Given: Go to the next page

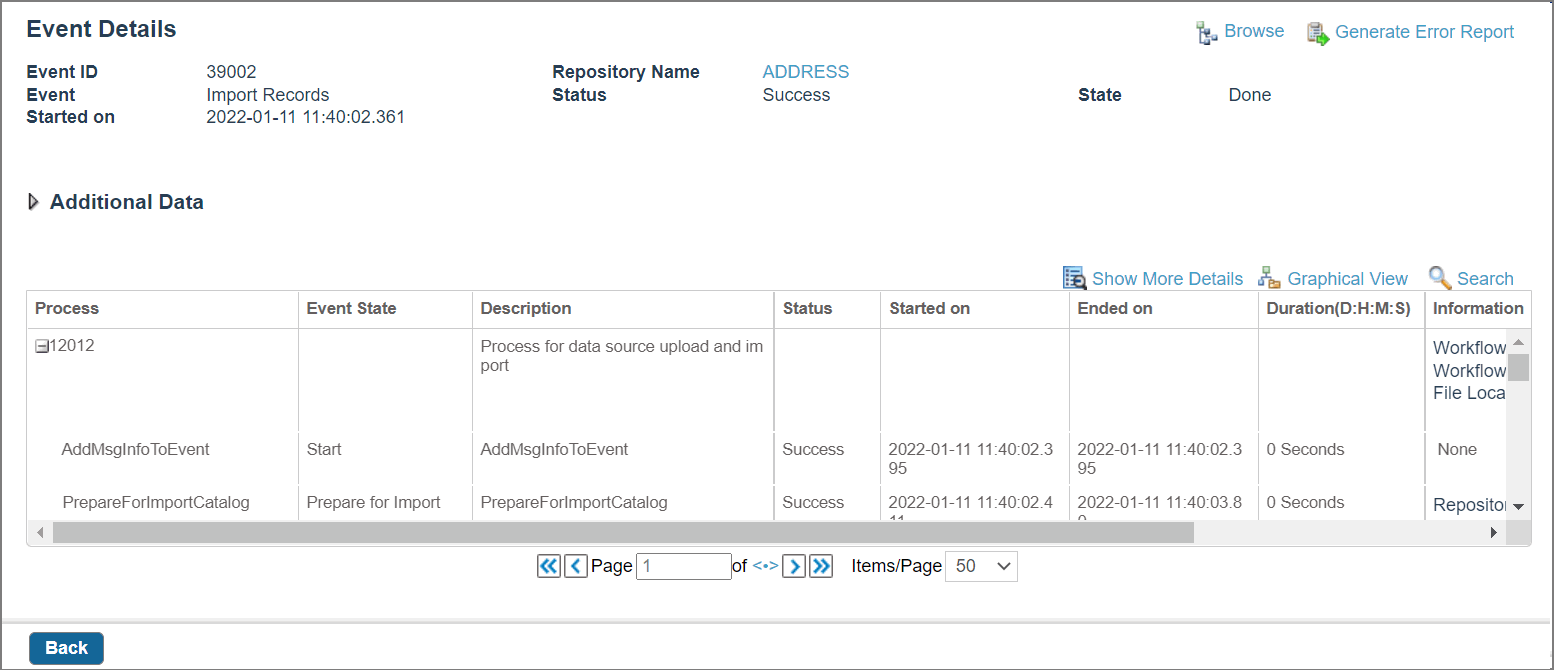Looking at the screenshot, I should [794, 566].
